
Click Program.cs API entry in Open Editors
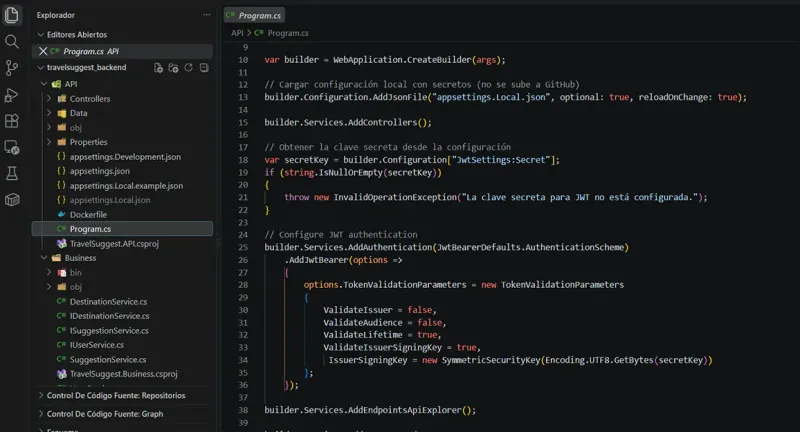[122, 51]
